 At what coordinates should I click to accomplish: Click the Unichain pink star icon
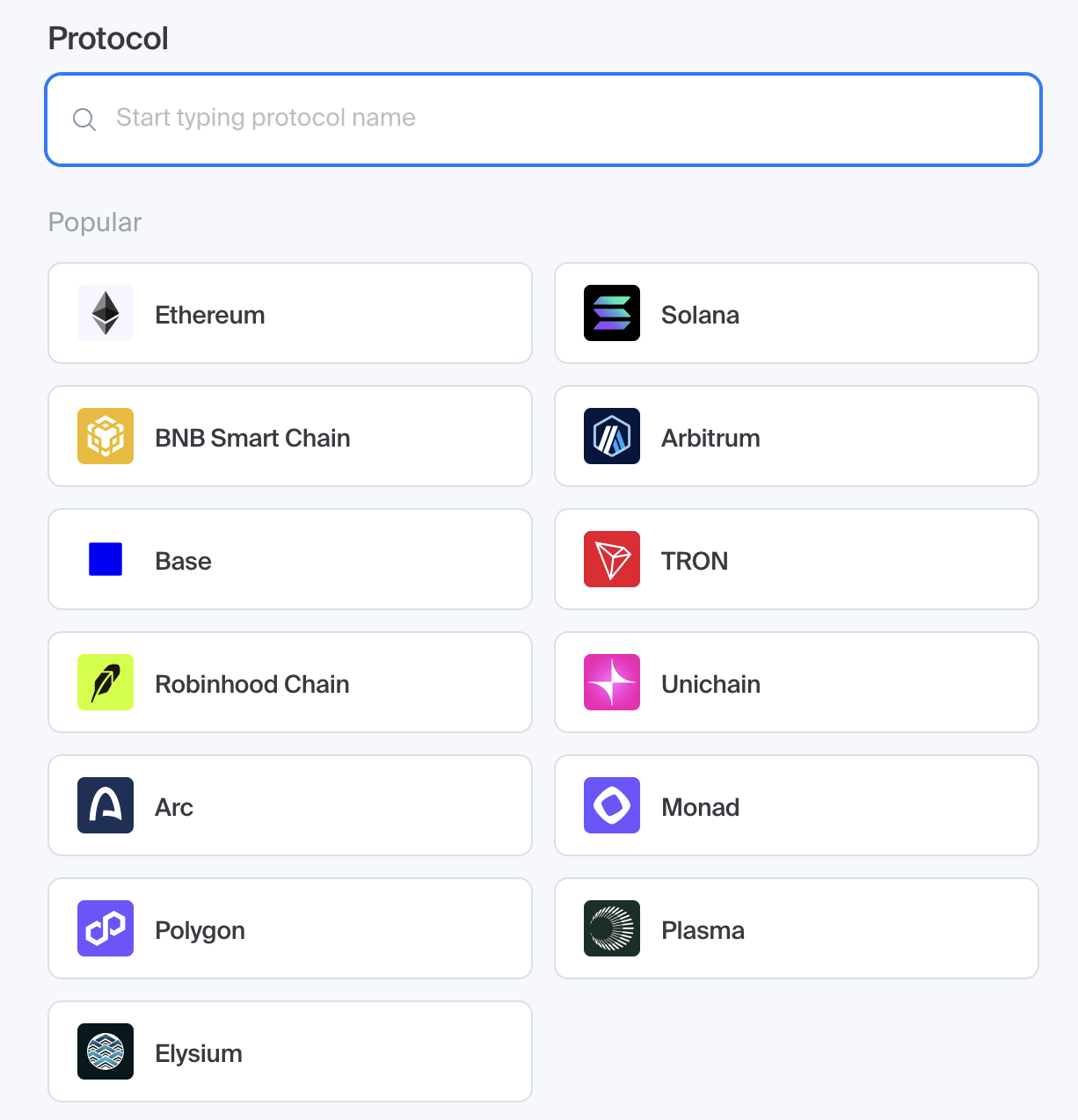(612, 682)
